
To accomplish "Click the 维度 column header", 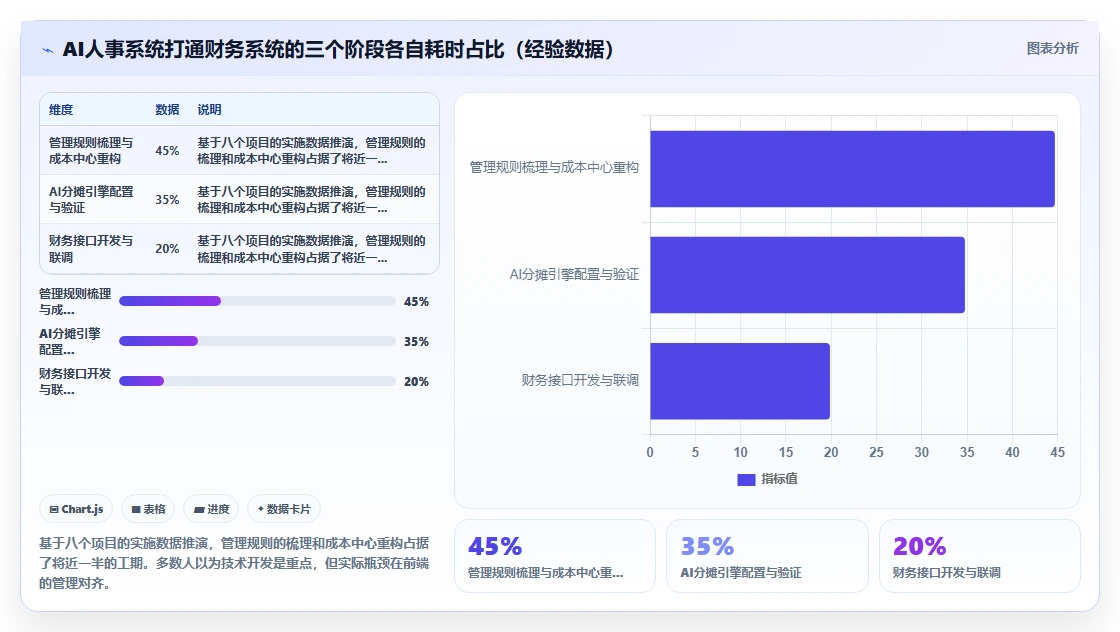I will [x=61, y=110].
